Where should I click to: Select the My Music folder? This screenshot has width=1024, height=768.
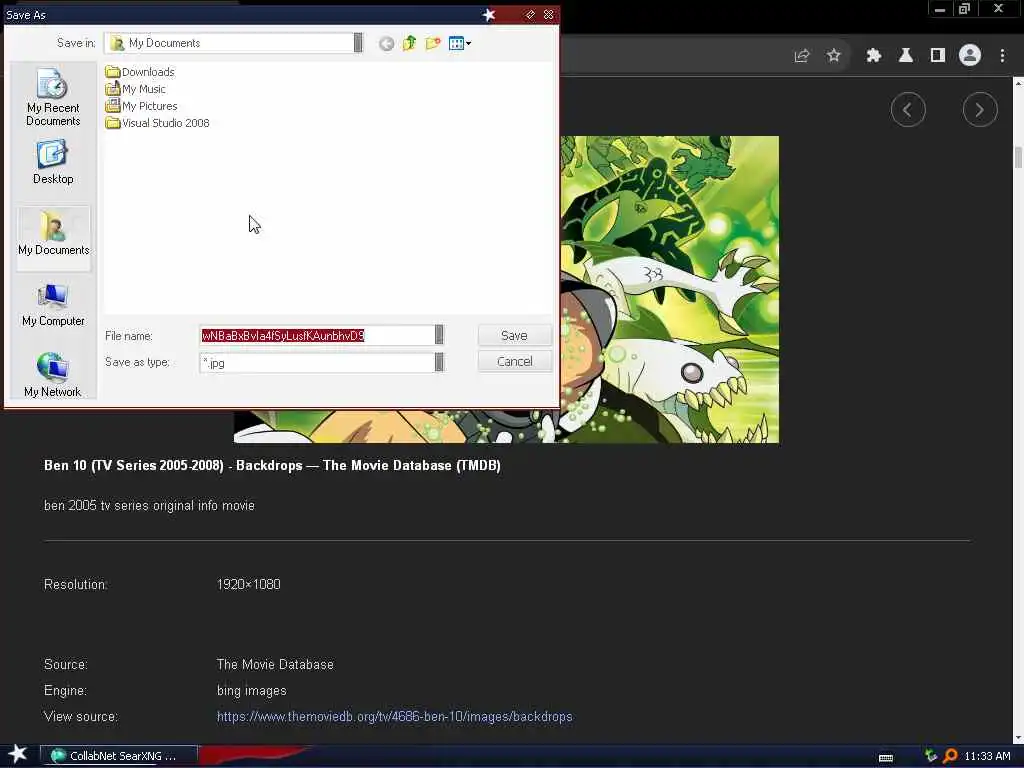coord(135,89)
